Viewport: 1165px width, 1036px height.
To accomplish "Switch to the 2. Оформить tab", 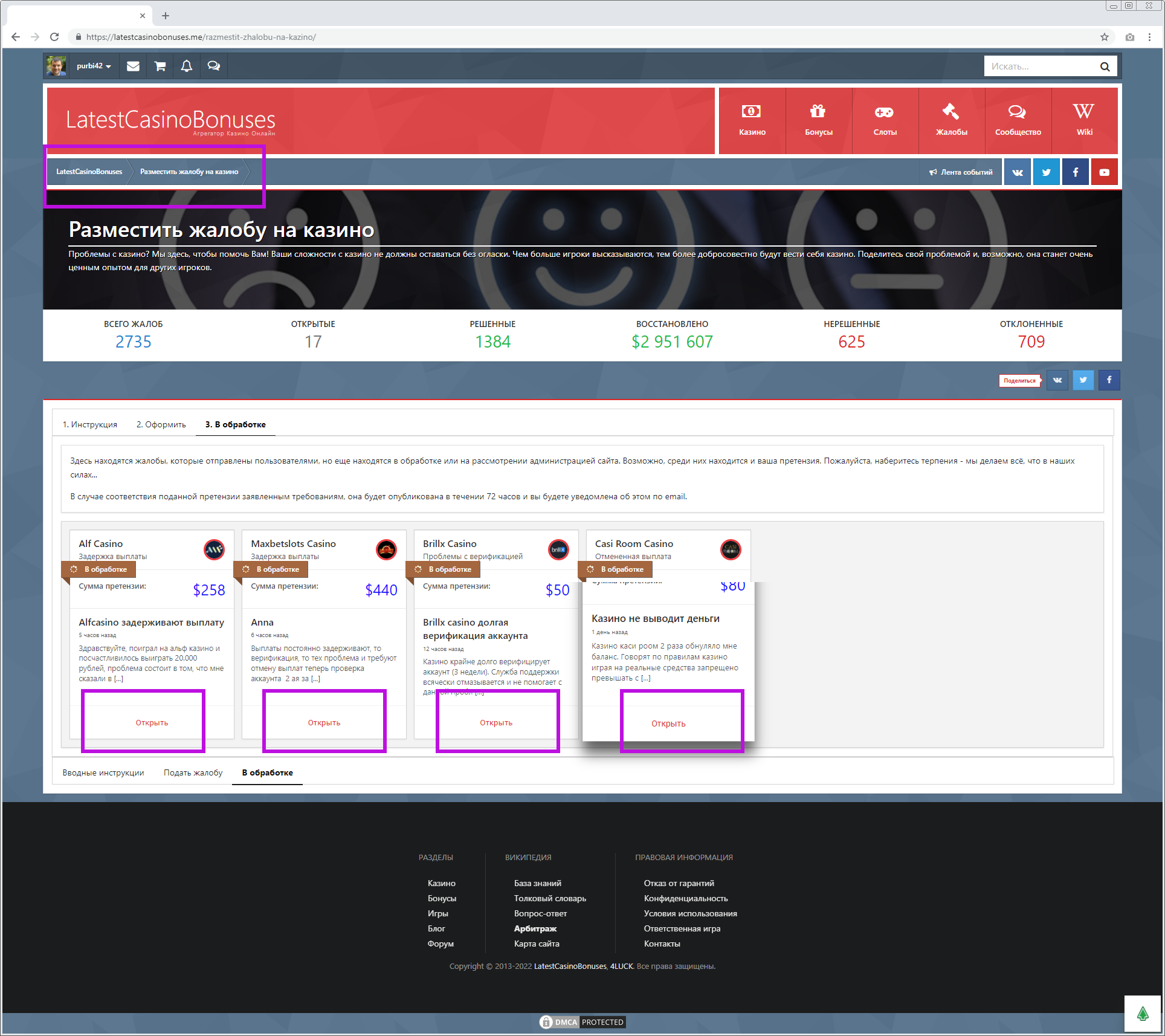I will 161,424.
